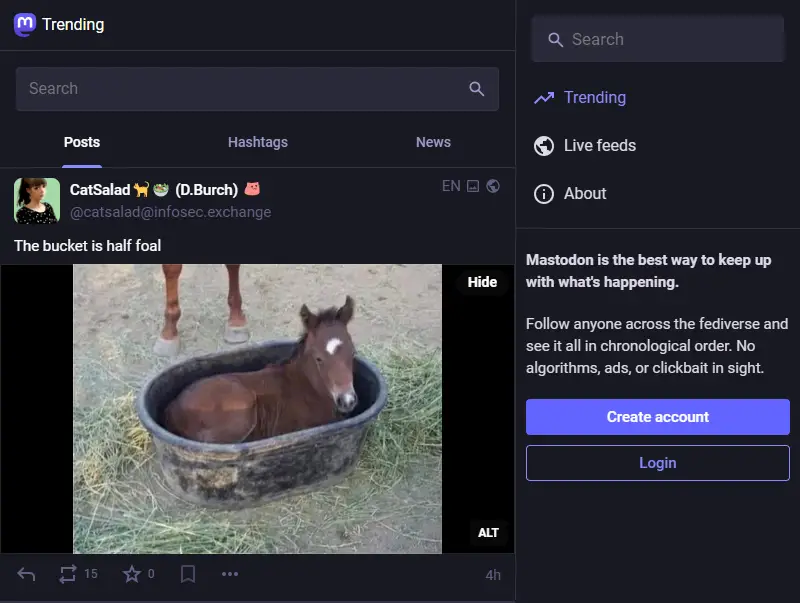Viewport: 800px width, 603px height.
Task: Open the About page link
Action: click(x=585, y=194)
